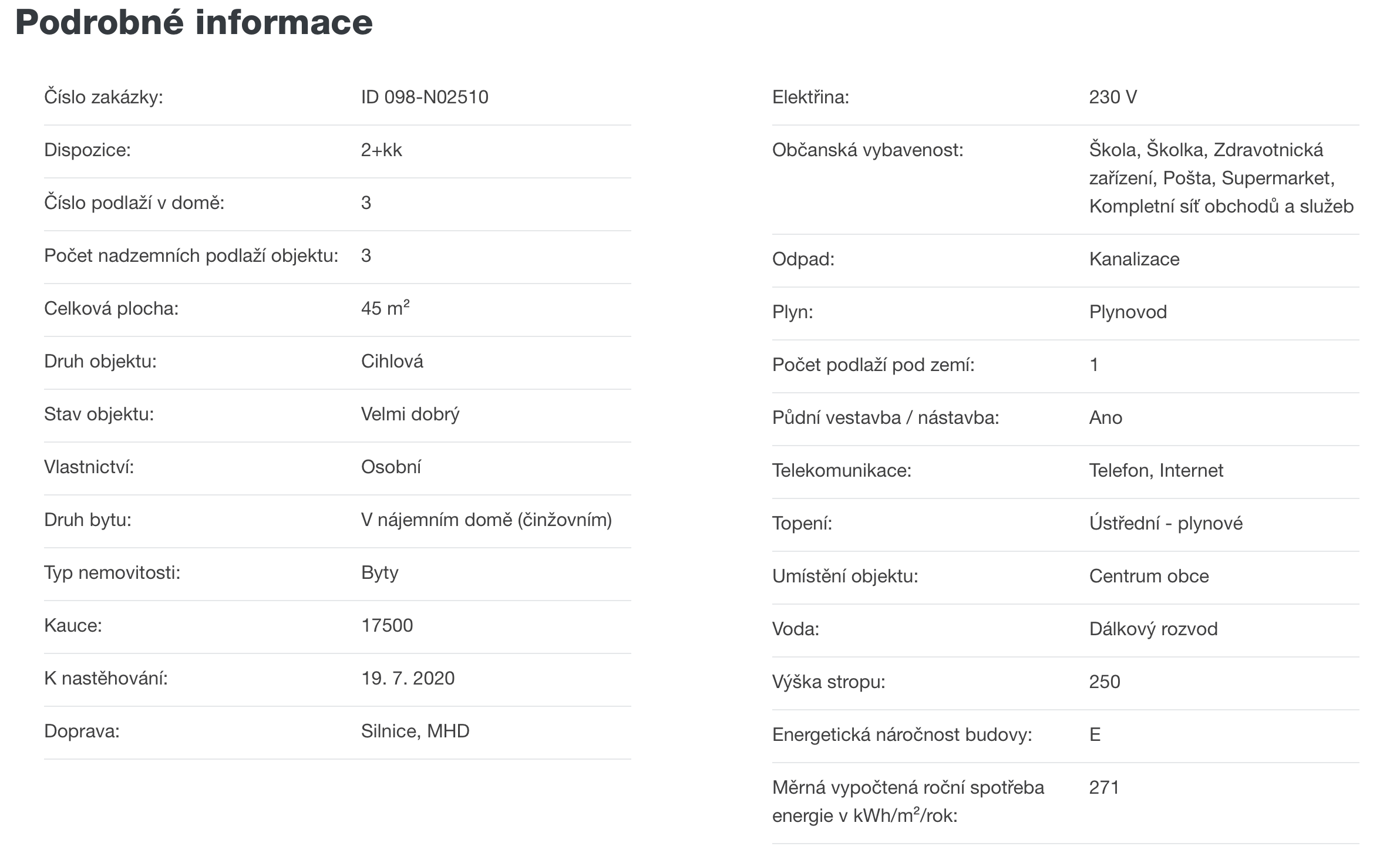Click the 'Doprava' value Silnice, MHD
The width and height of the screenshot is (1400, 863).
tap(415, 731)
